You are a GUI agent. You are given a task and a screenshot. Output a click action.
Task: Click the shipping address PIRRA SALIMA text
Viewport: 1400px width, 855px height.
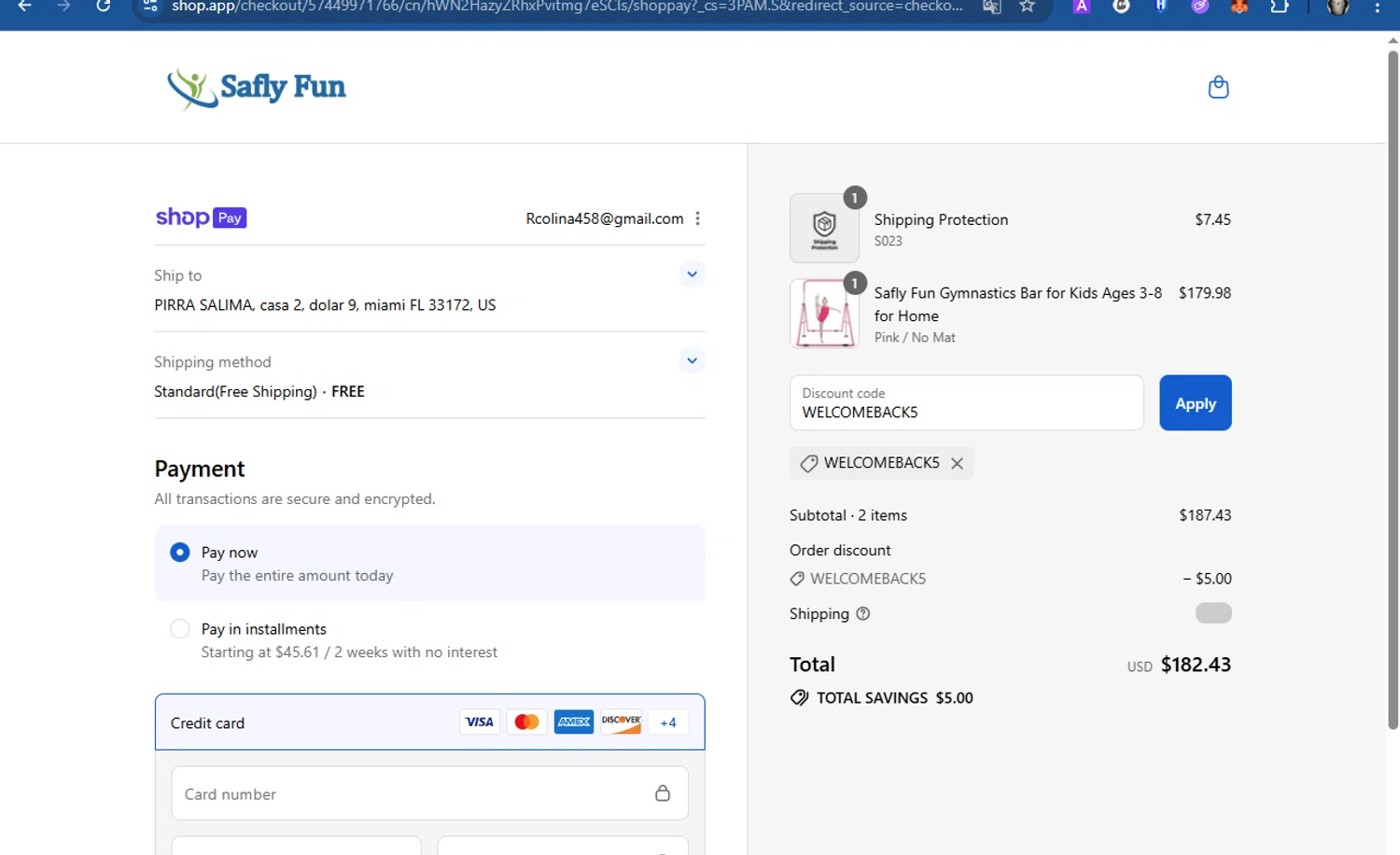(x=325, y=305)
